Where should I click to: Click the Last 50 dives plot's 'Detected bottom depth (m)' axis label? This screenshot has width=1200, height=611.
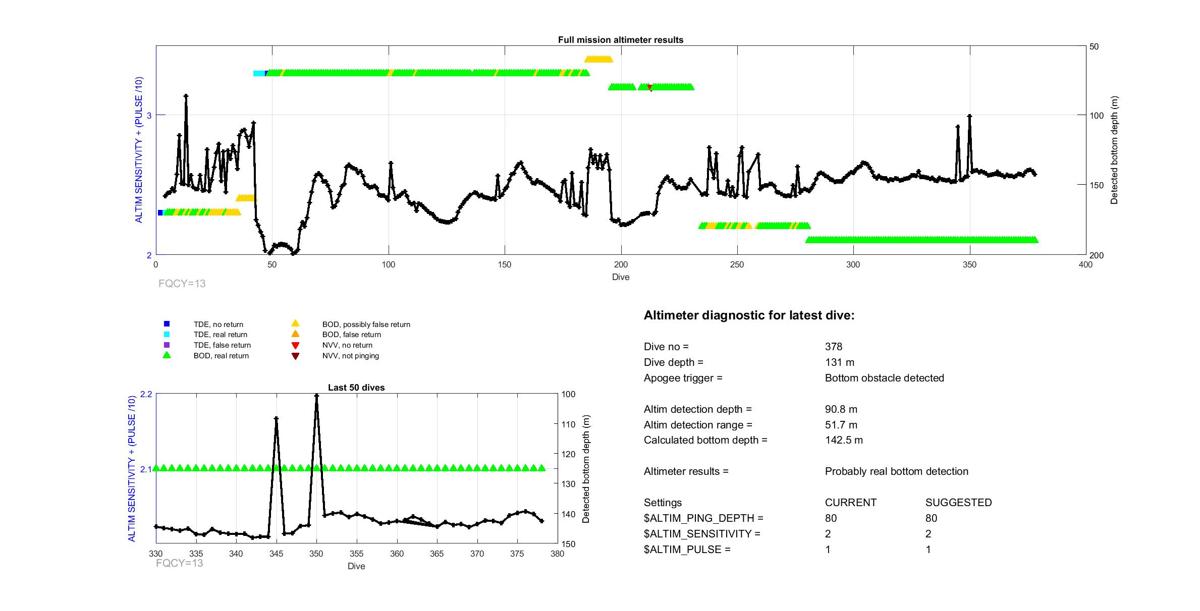(x=585, y=469)
